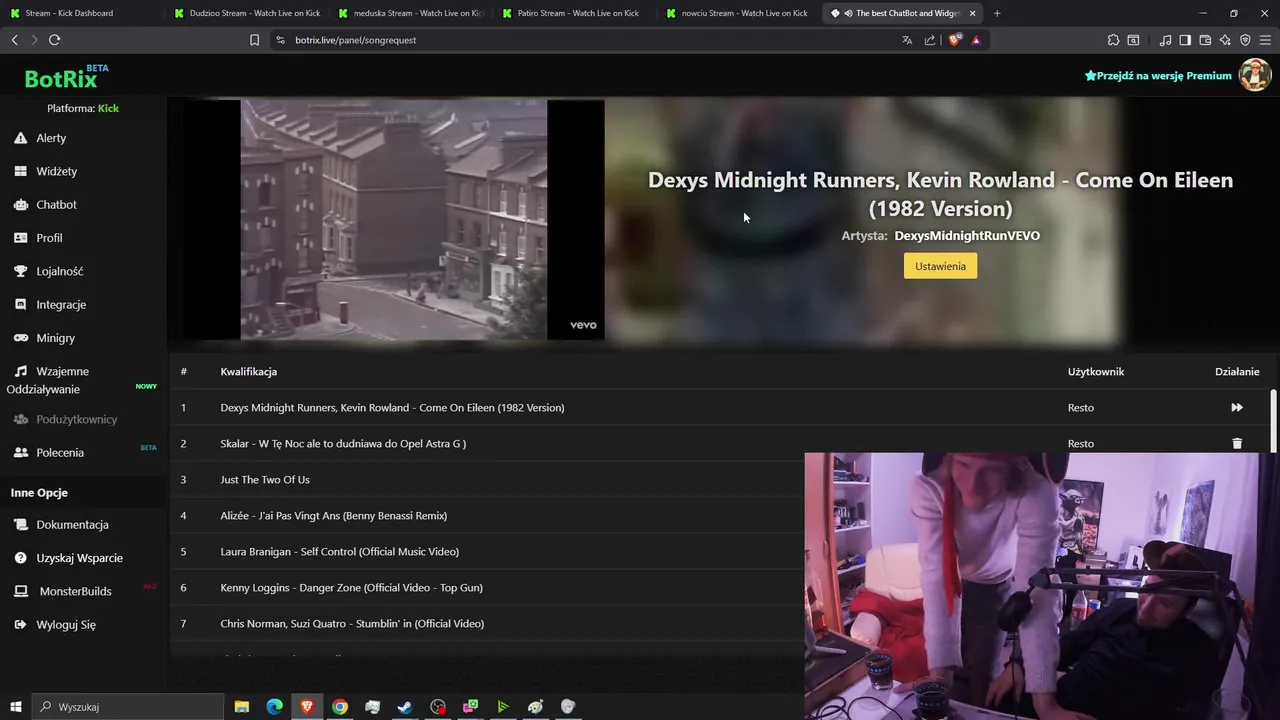This screenshot has height=720, width=1280.
Task: Delete the Skalar song with trash icon
Action: click(x=1237, y=443)
